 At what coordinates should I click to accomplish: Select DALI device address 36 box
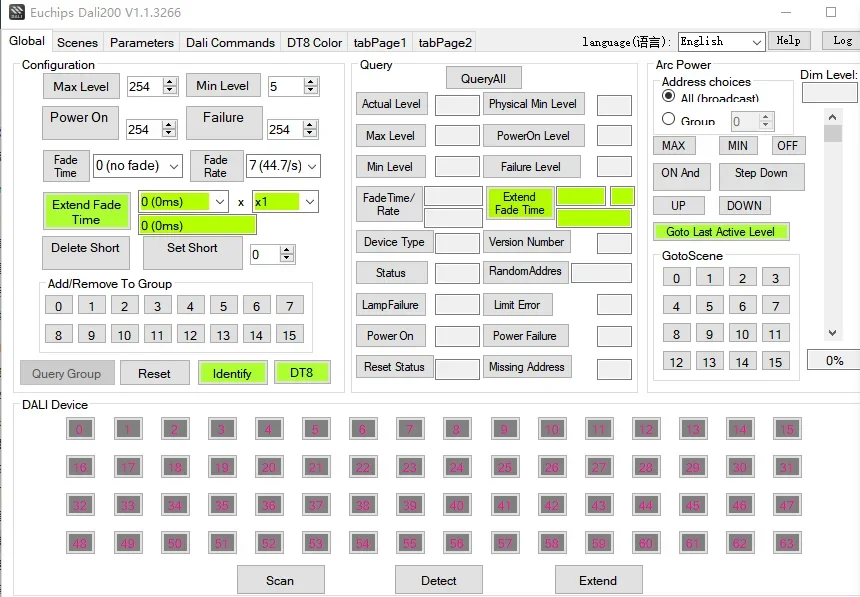click(269, 505)
